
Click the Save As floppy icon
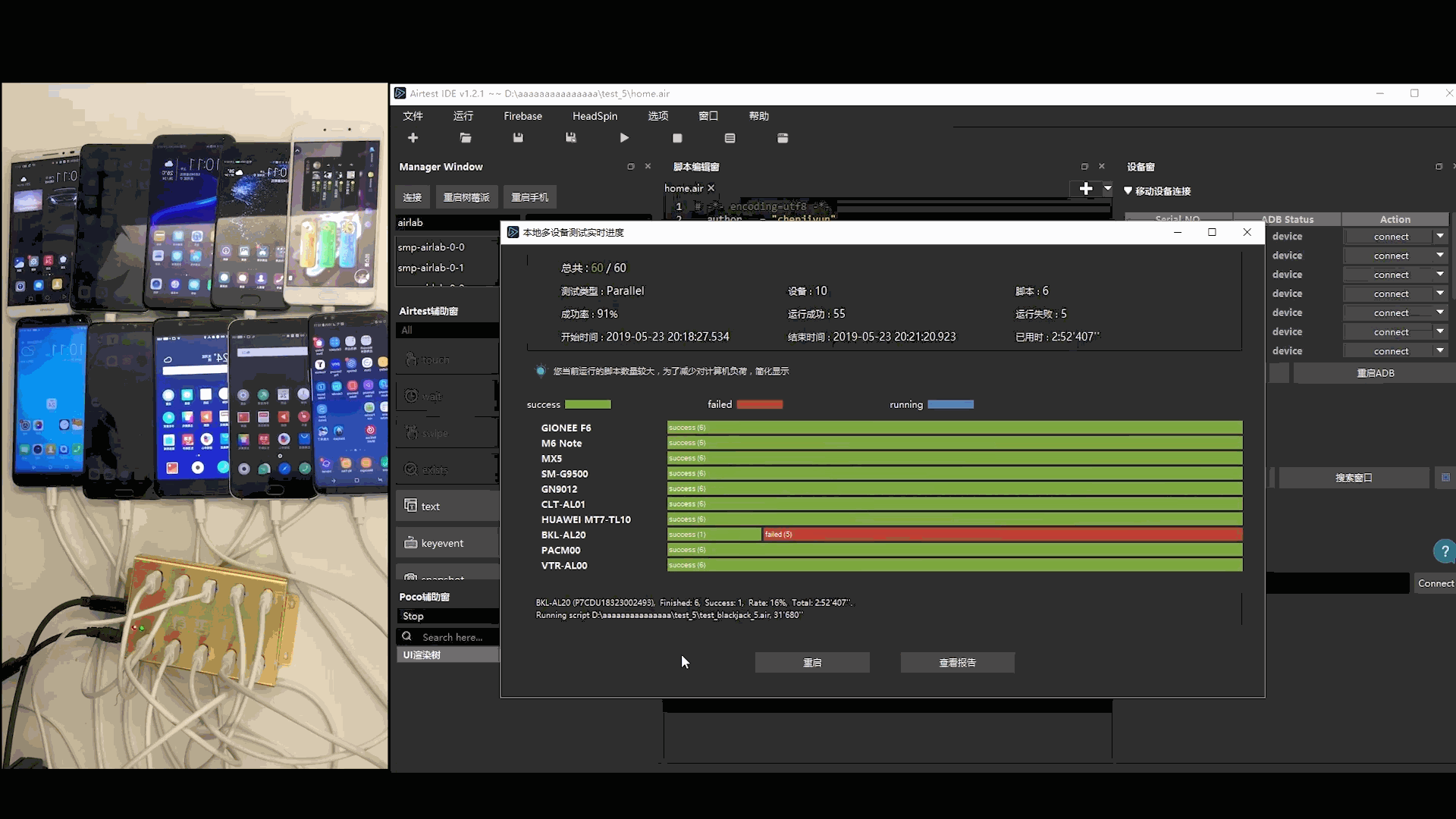(x=571, y=138)
